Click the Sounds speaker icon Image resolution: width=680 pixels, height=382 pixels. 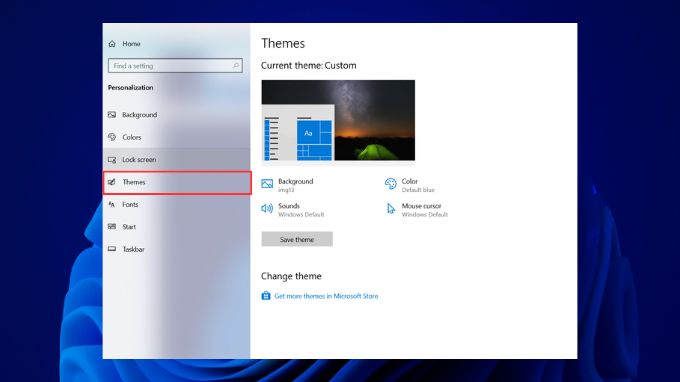click(x=267, y=209)
